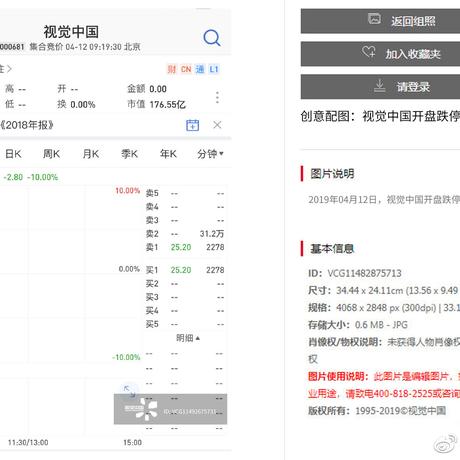Viewport: 460px width, 460px height.
Task: Click the 存储大小 0.6 MB - JPG text
Action: coord(358,325)
